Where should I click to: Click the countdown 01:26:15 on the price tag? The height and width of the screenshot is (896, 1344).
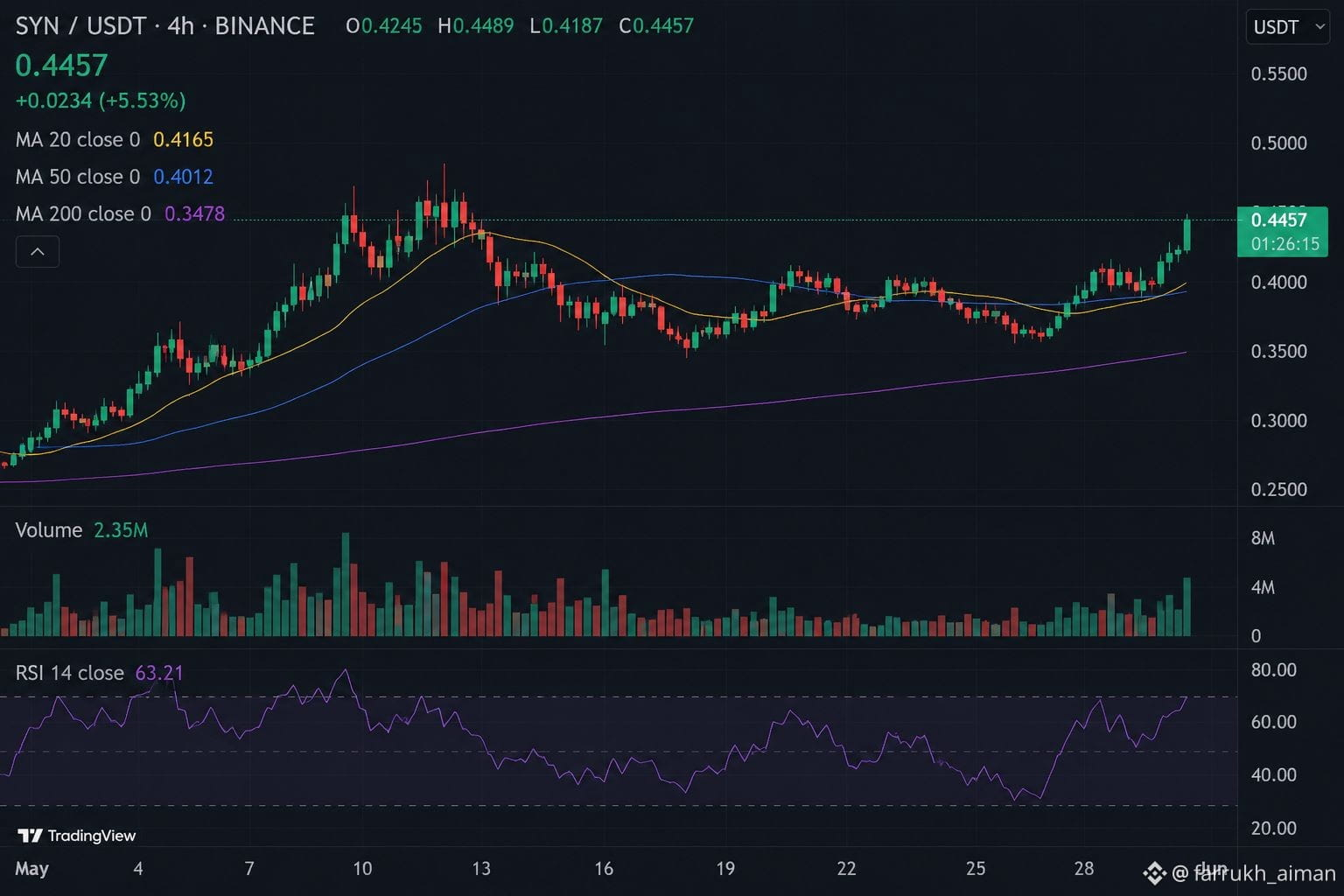(x=1284, y=244)
